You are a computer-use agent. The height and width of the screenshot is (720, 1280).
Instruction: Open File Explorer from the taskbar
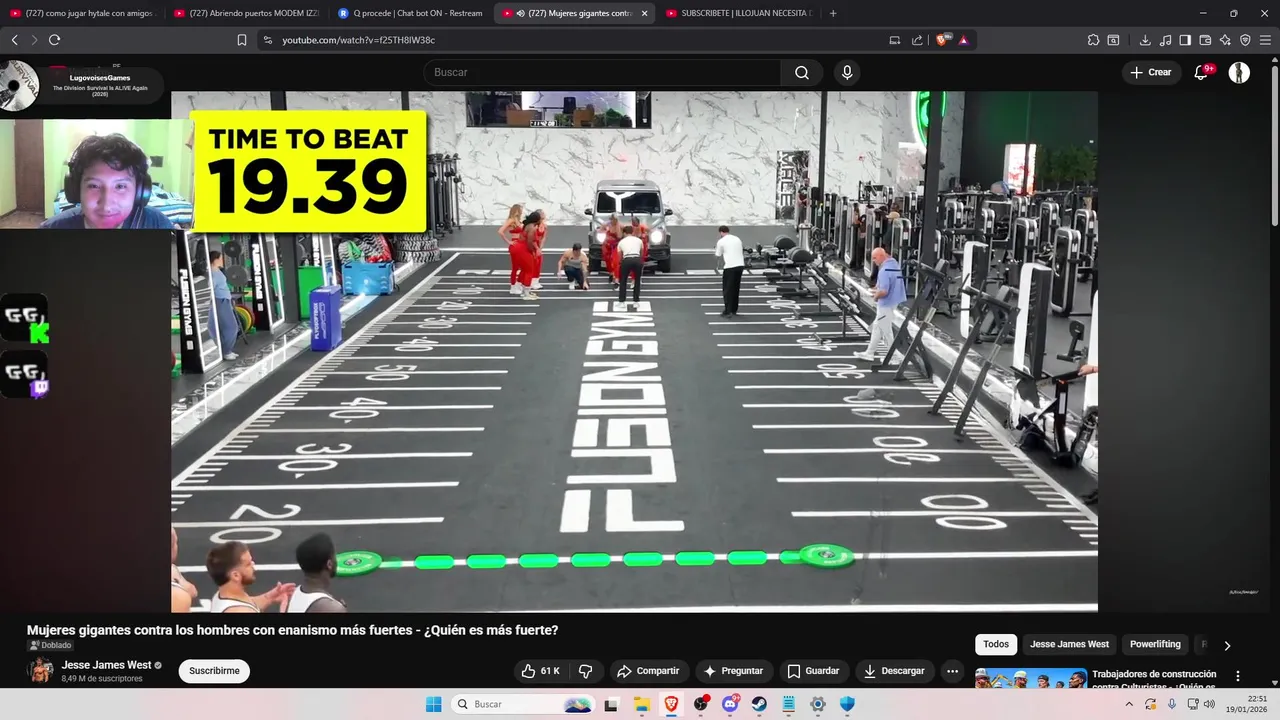(642, 704)
